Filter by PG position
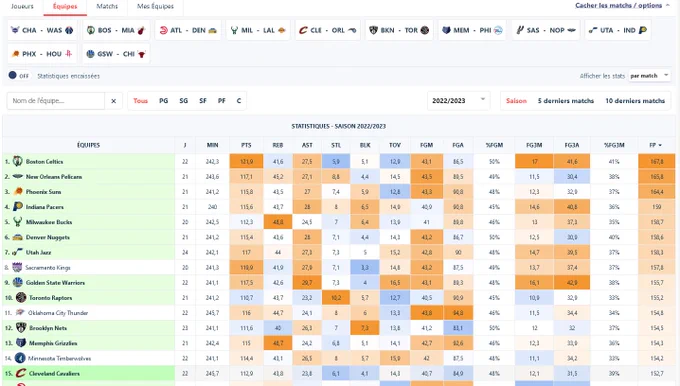The height and width of the screenshot is (386, 680). tap(163, 101)
